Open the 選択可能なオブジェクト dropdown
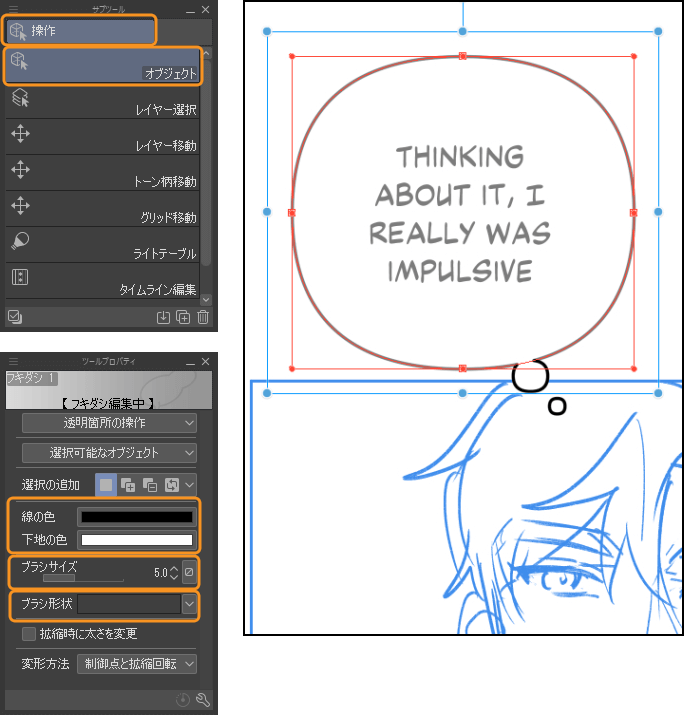This screenshot has width=684, height=715. coord(110,453)
